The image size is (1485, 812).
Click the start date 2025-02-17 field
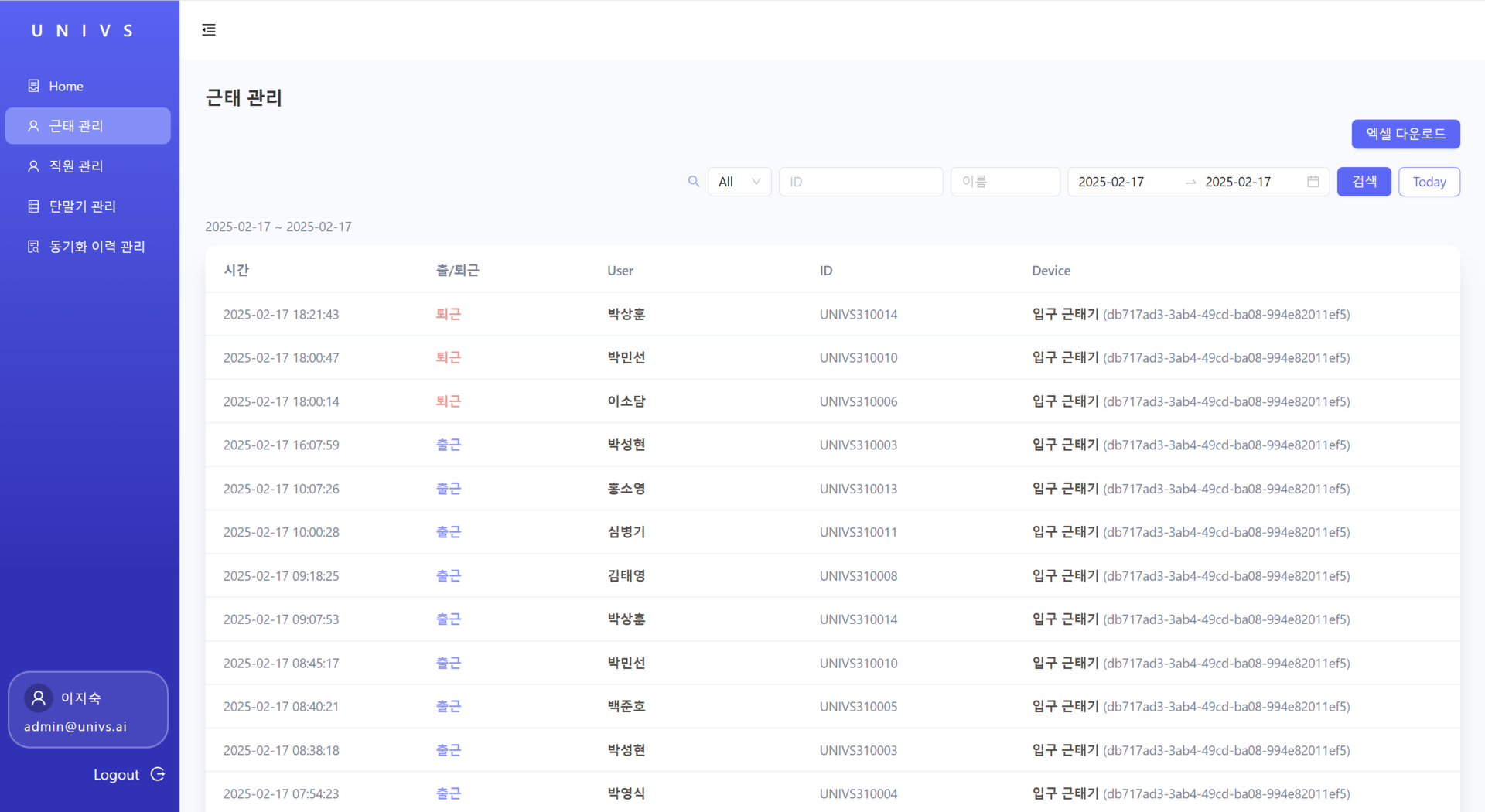1111,182
